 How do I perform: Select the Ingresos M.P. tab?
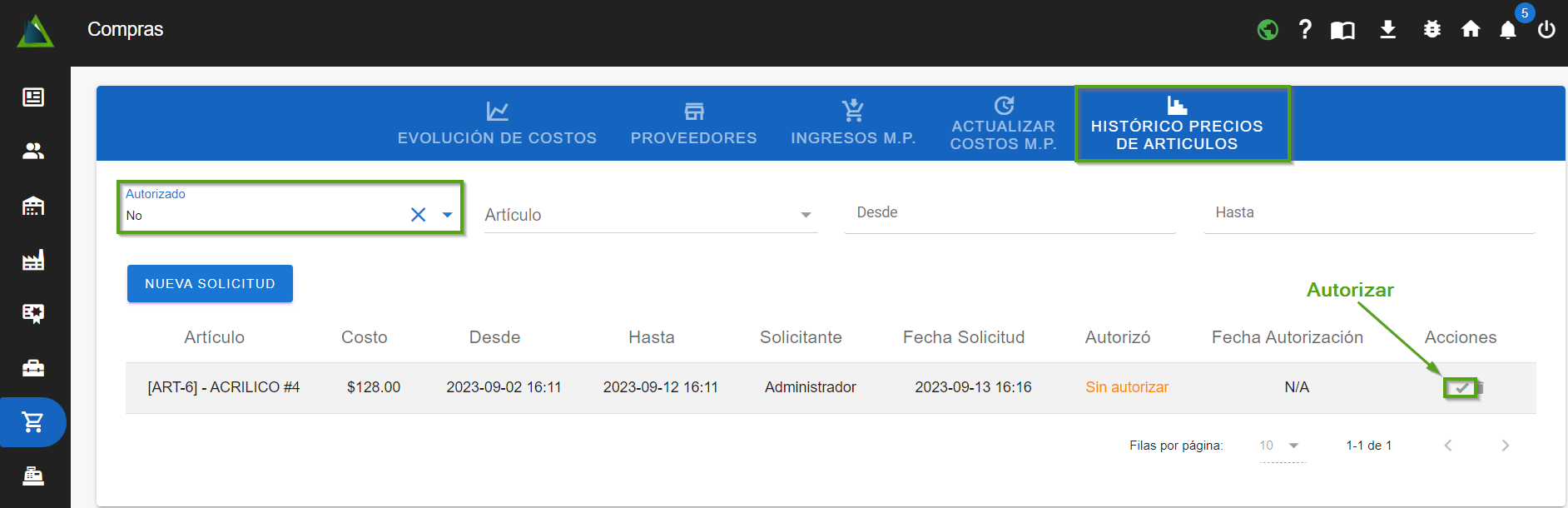(x=853, y=123)
